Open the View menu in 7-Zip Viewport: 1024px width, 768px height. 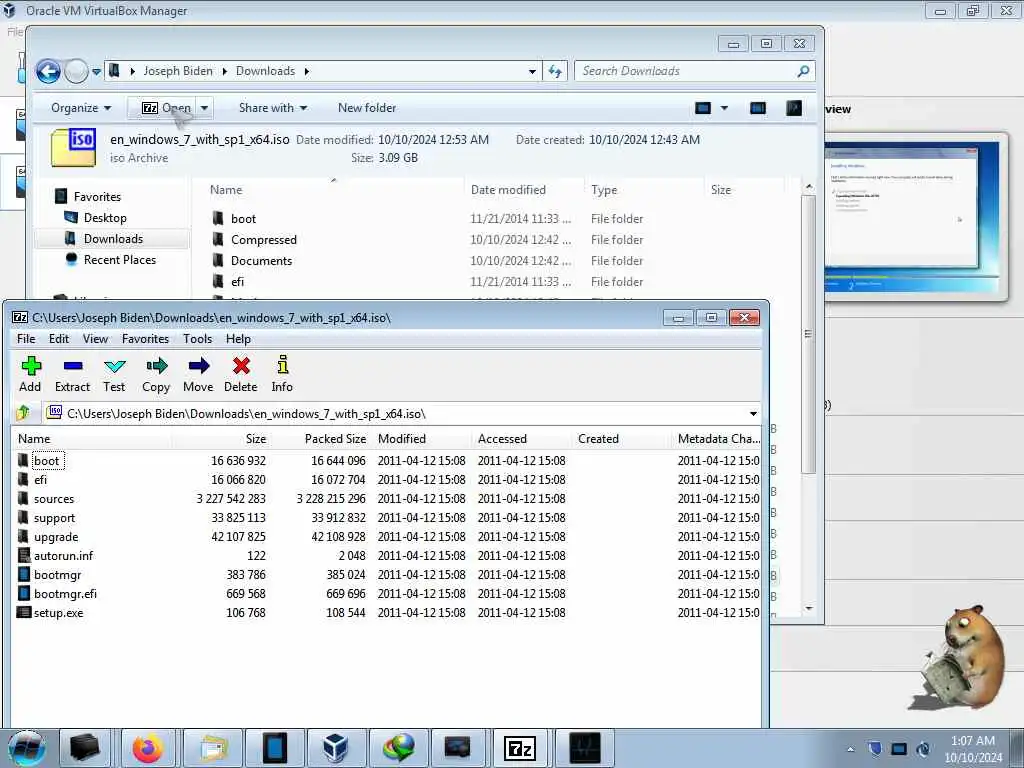(95, 339)
